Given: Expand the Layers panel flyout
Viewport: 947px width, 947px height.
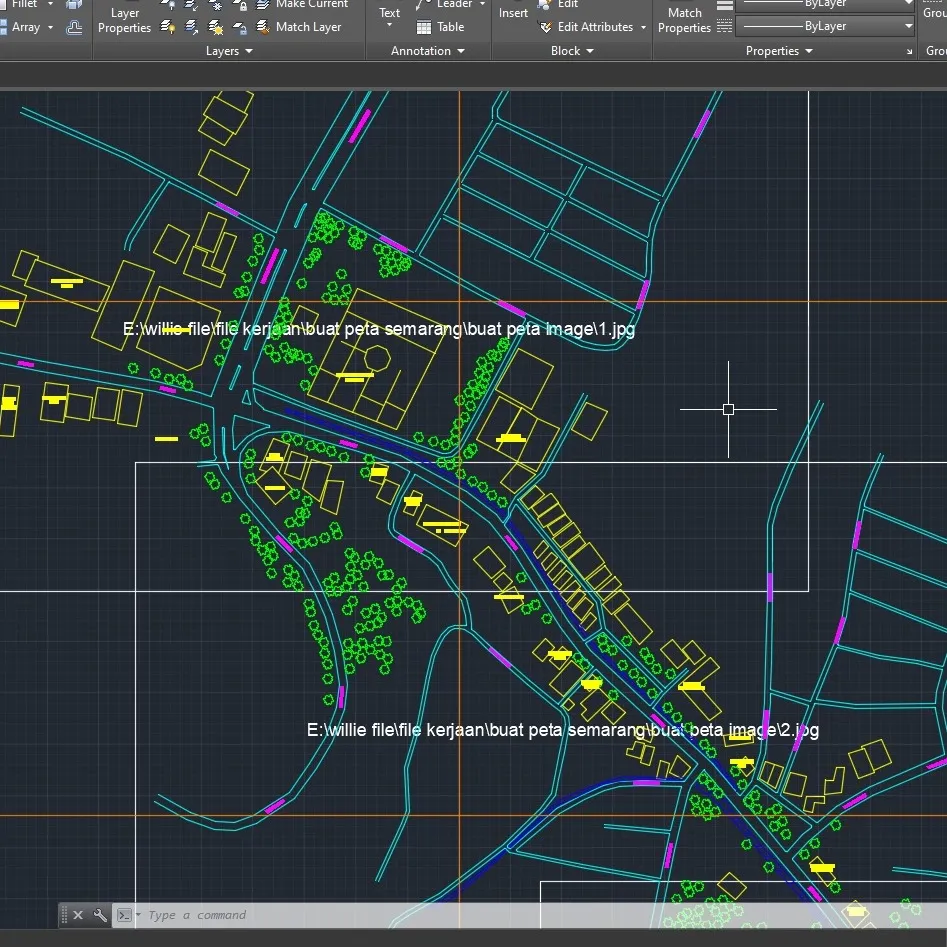Looking at the screenshot, I should [x=249, y=51].
